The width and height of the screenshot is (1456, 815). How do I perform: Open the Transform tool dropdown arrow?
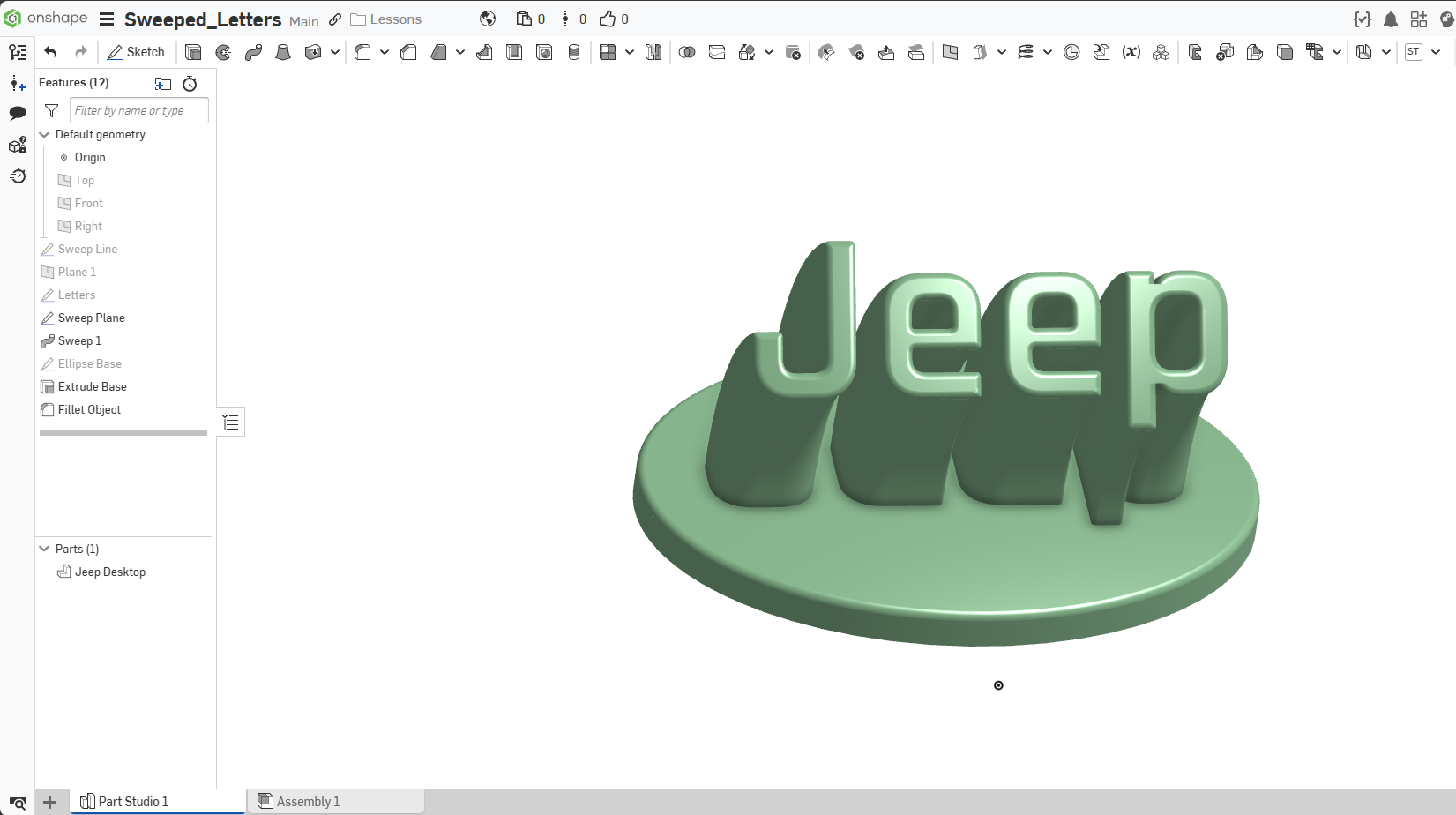(769, 52)
